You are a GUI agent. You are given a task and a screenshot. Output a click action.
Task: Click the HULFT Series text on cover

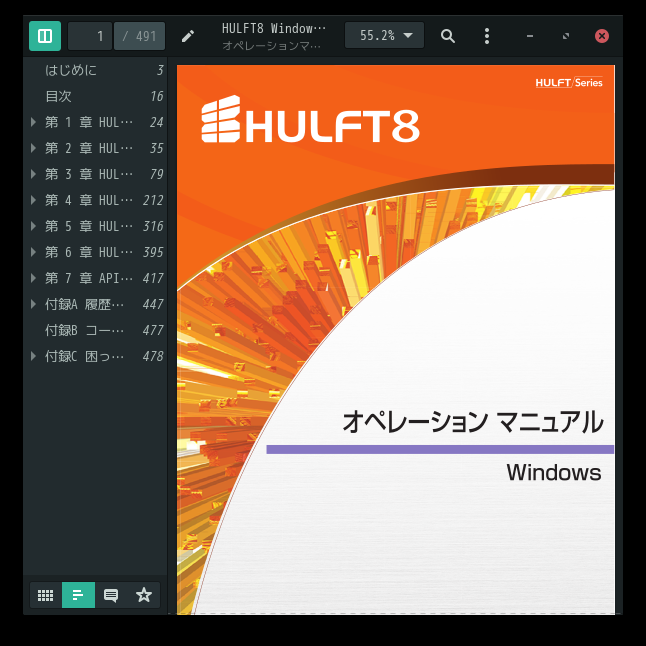569,82
